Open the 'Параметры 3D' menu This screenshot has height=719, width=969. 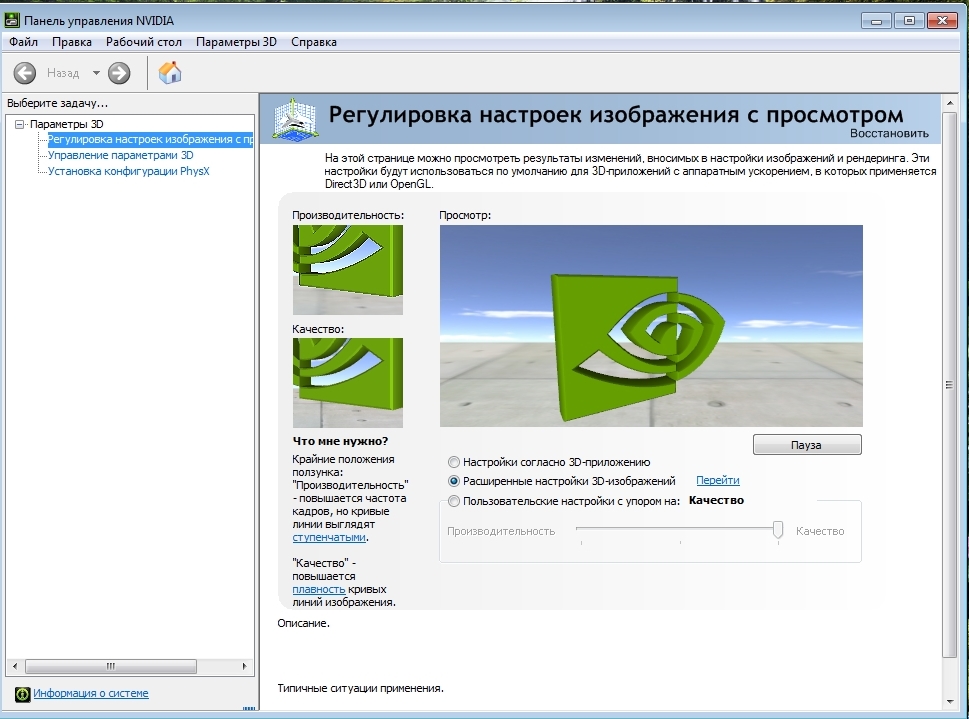coord(236,42)
